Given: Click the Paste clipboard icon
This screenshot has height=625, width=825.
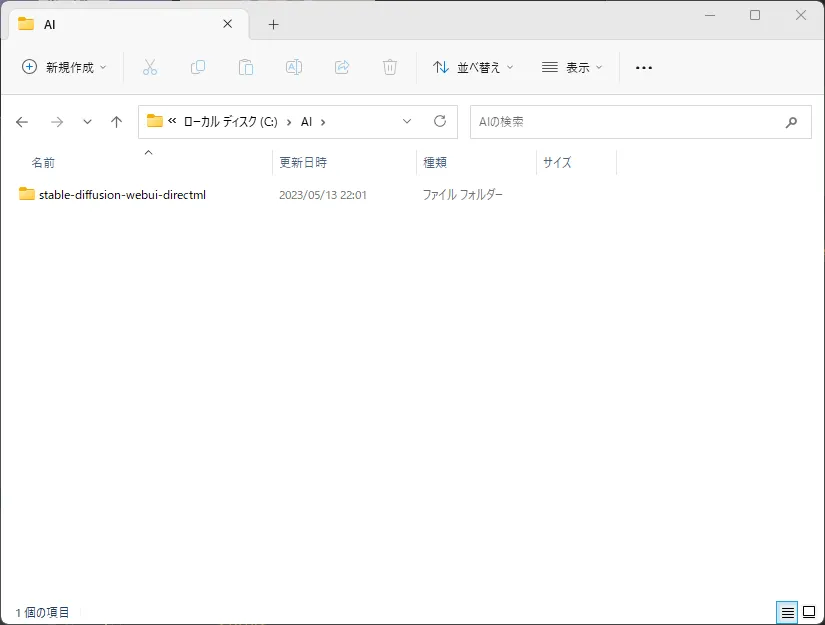Looking at the screenshot, I should click(x=246, y=67).
